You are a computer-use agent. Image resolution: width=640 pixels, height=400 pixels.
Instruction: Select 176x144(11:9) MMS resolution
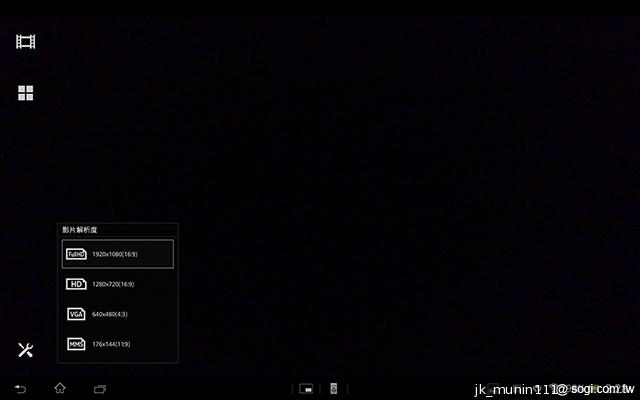coord(118,344)
